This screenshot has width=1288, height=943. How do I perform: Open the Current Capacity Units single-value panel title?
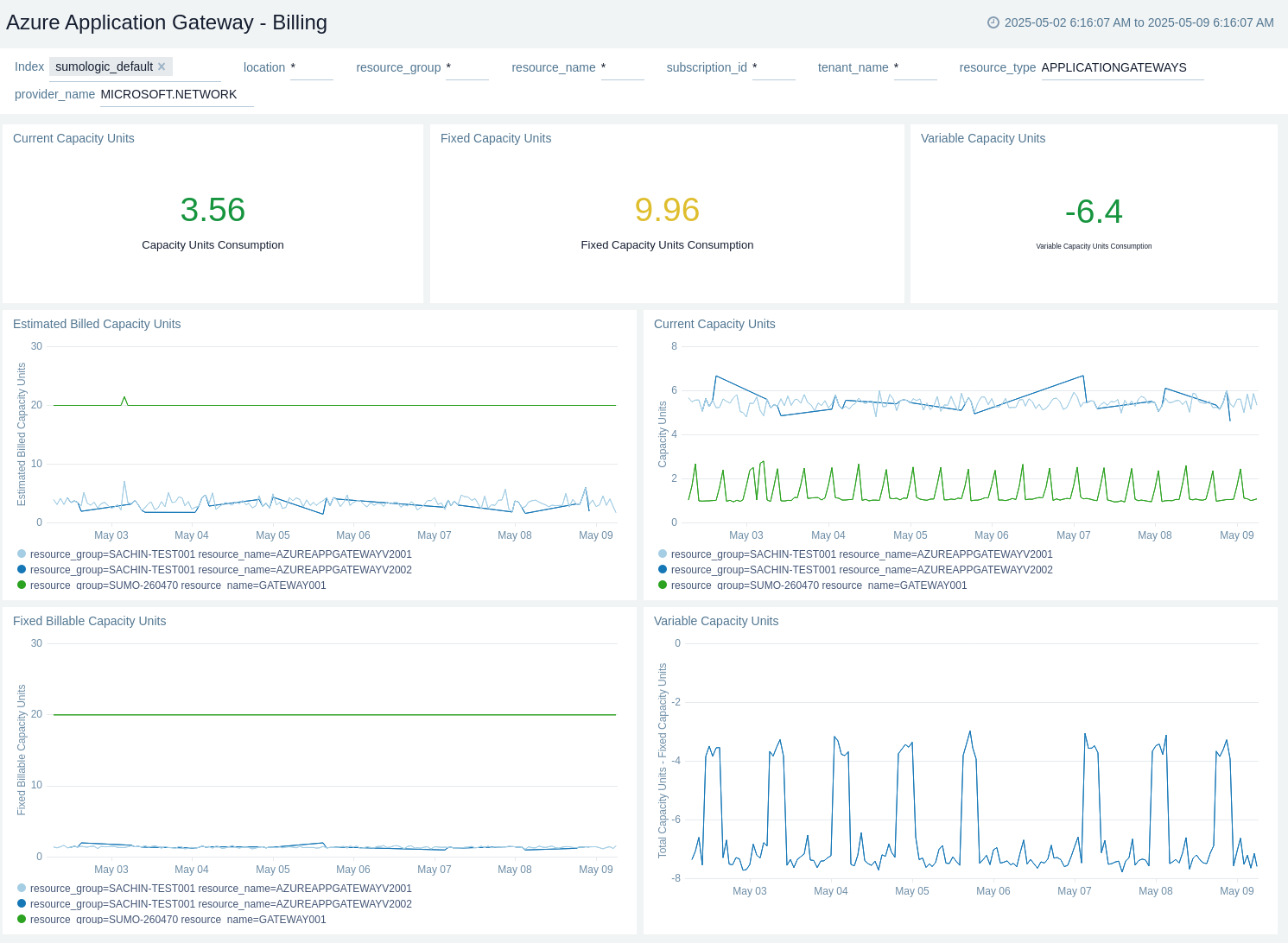(x=73, y=138)
